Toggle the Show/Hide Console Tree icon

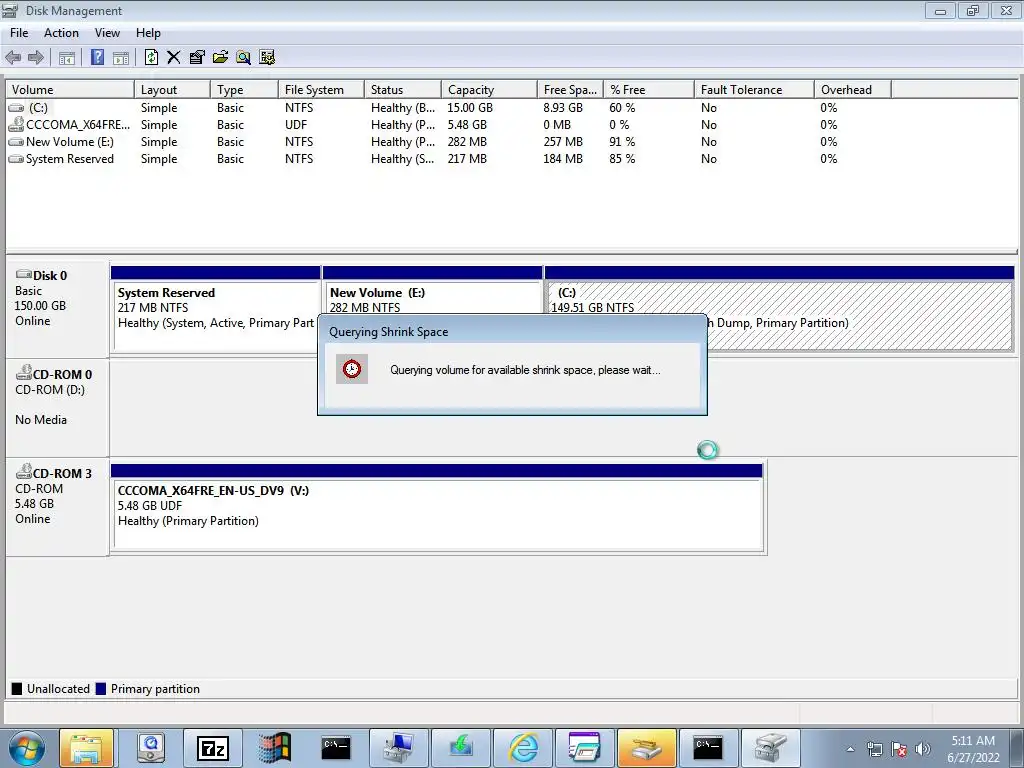point(67,57)
